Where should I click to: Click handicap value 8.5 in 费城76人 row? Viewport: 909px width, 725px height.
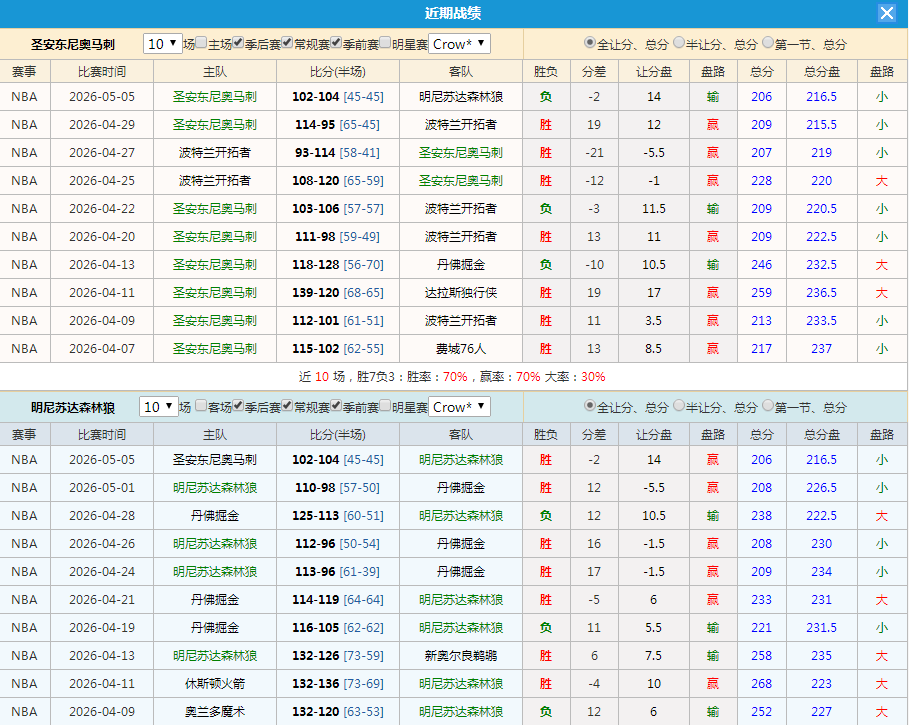click(x=653, y=349)
